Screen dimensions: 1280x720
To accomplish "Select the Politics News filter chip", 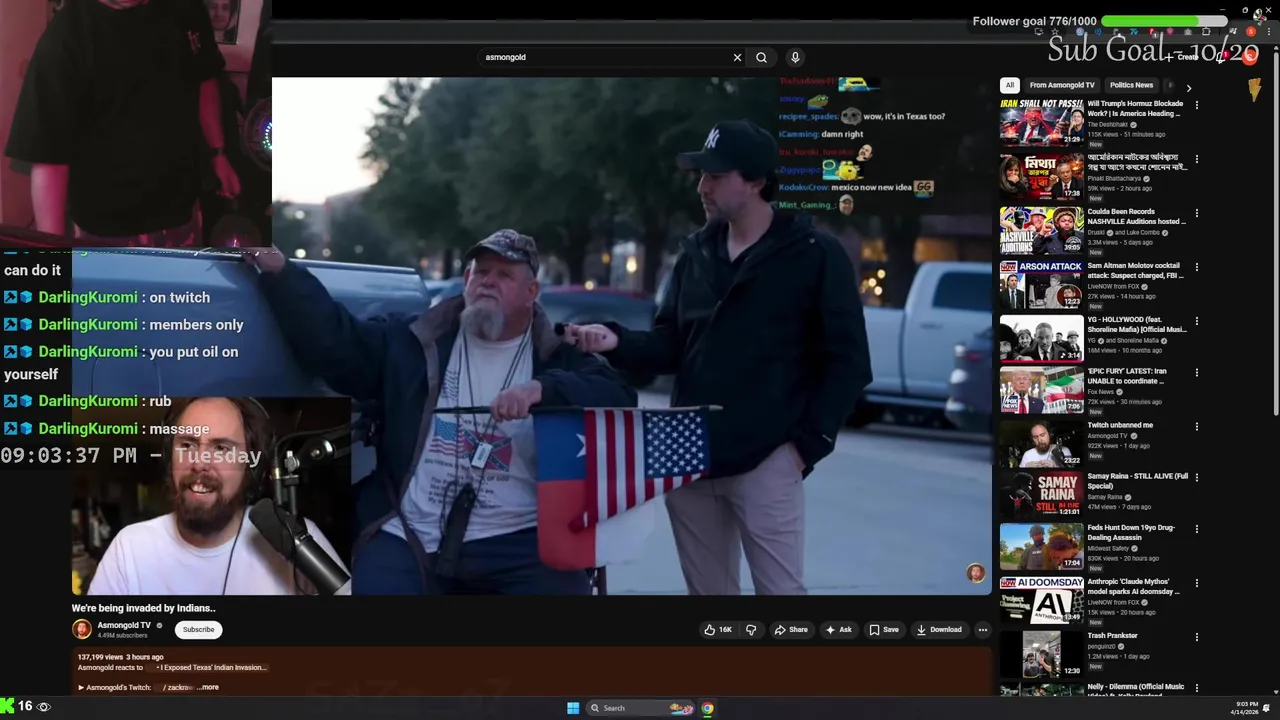I will pyautogui.click(x=1131, y=85).
